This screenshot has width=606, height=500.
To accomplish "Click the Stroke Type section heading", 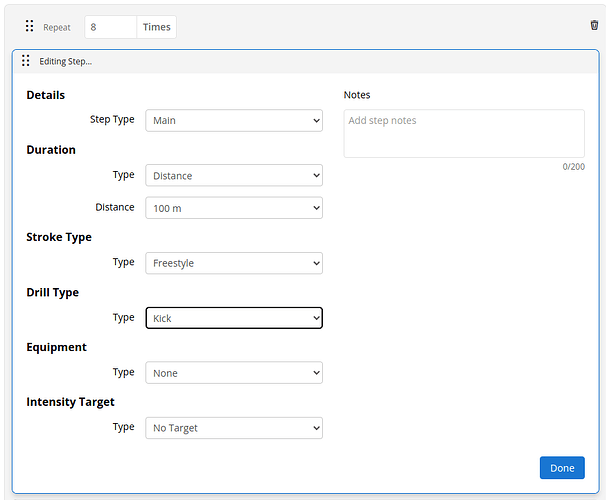I will point(59,237).
